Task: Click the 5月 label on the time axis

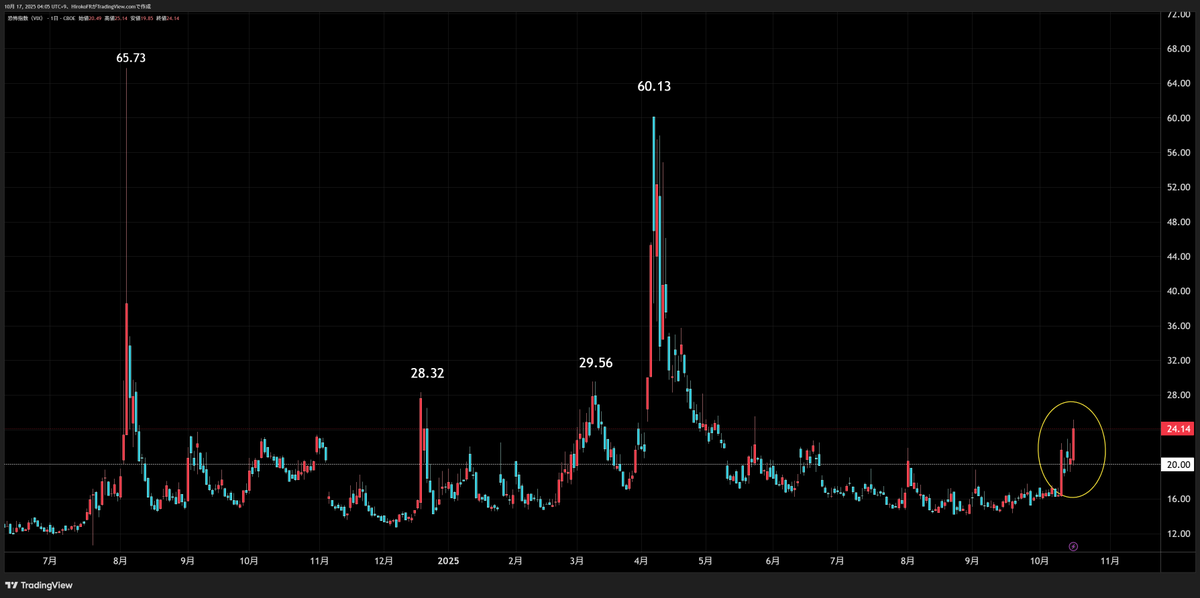Action: tap(705, 562)
